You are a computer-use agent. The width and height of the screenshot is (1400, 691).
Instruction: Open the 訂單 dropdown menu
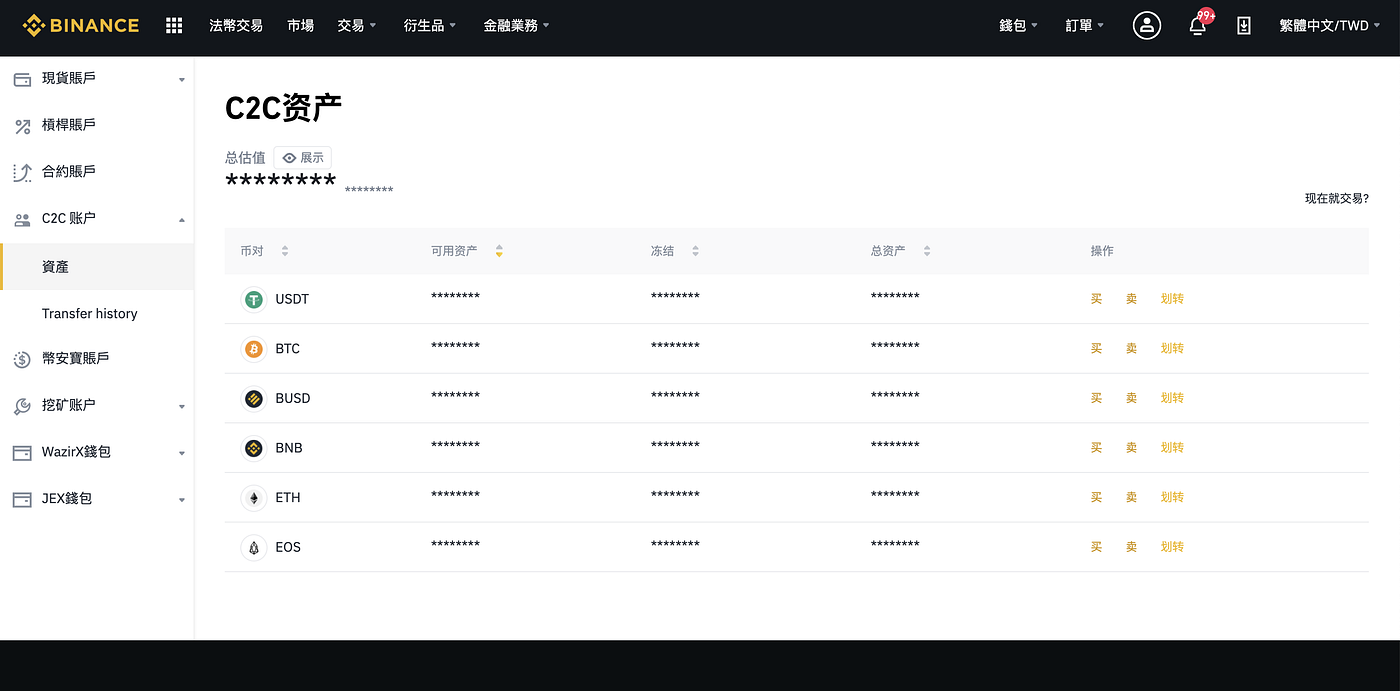[1085, 25]
